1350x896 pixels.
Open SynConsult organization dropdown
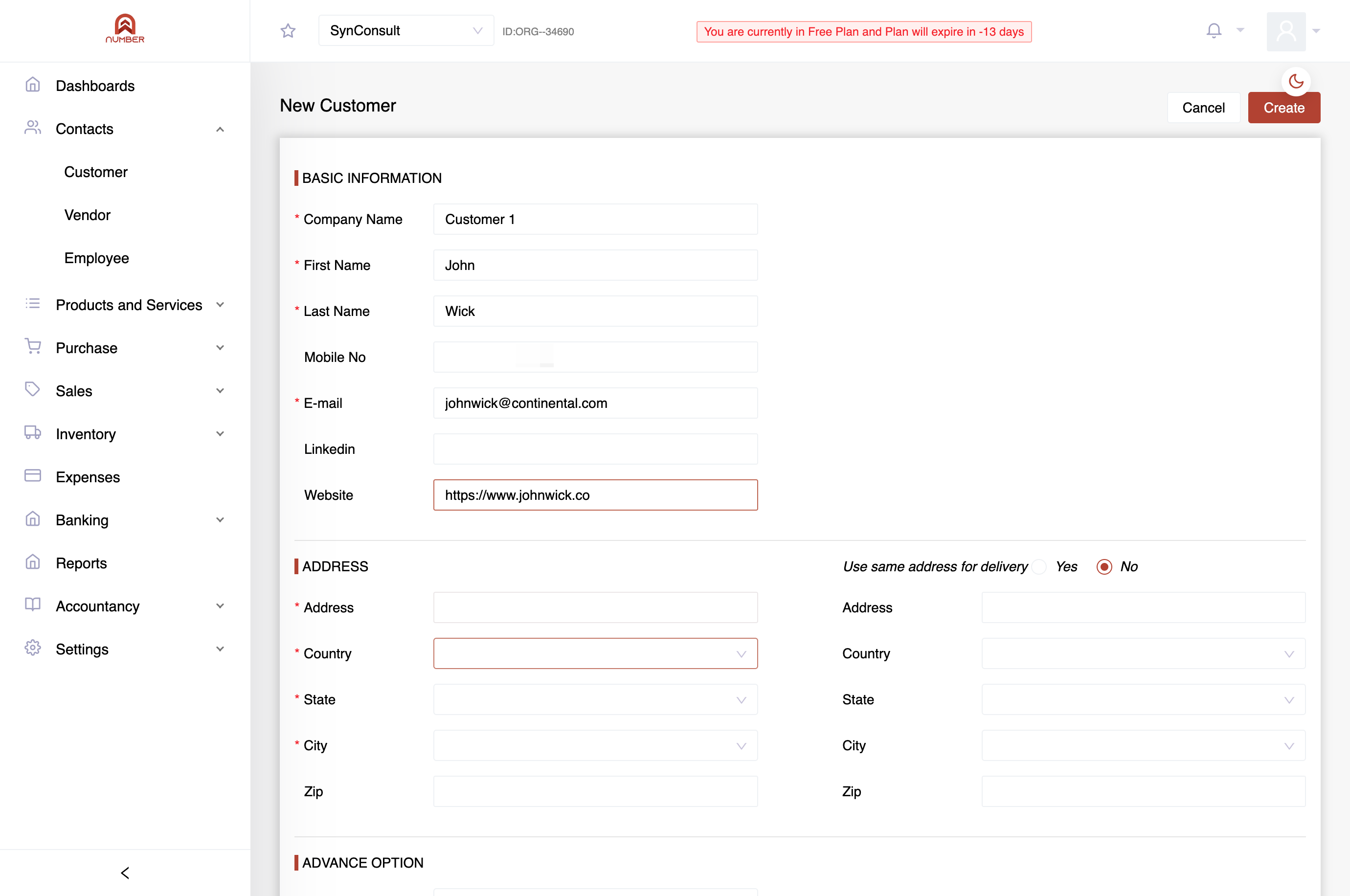click(406, 31)
